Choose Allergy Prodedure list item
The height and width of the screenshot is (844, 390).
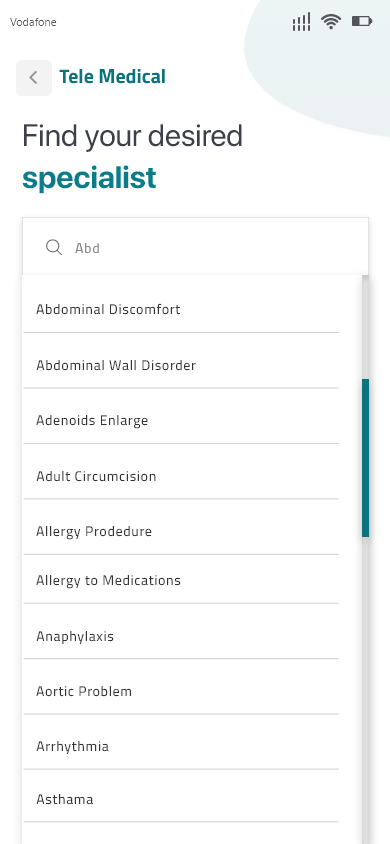click(x=181, y=531)
